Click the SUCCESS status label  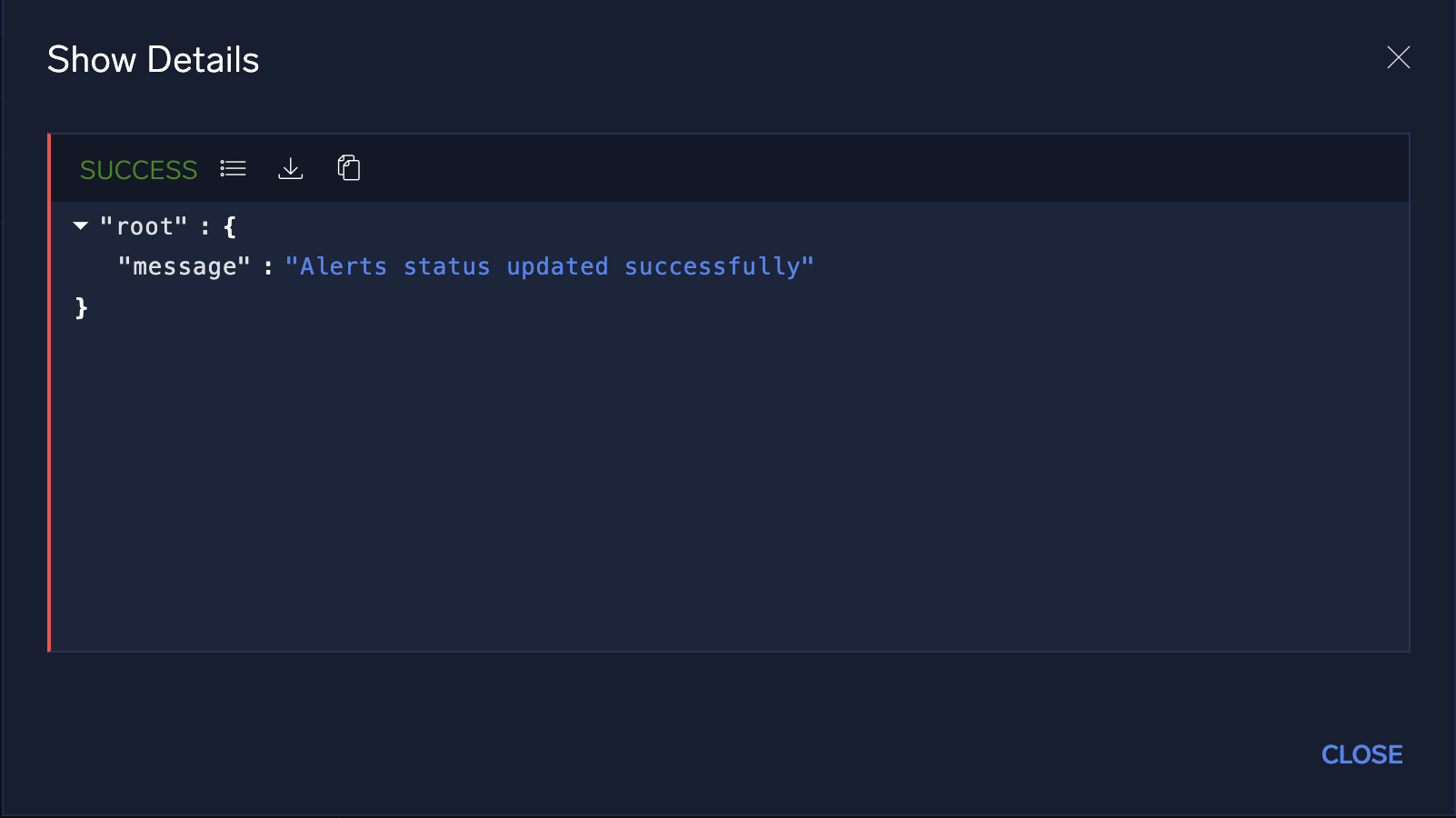click(138, 169)
